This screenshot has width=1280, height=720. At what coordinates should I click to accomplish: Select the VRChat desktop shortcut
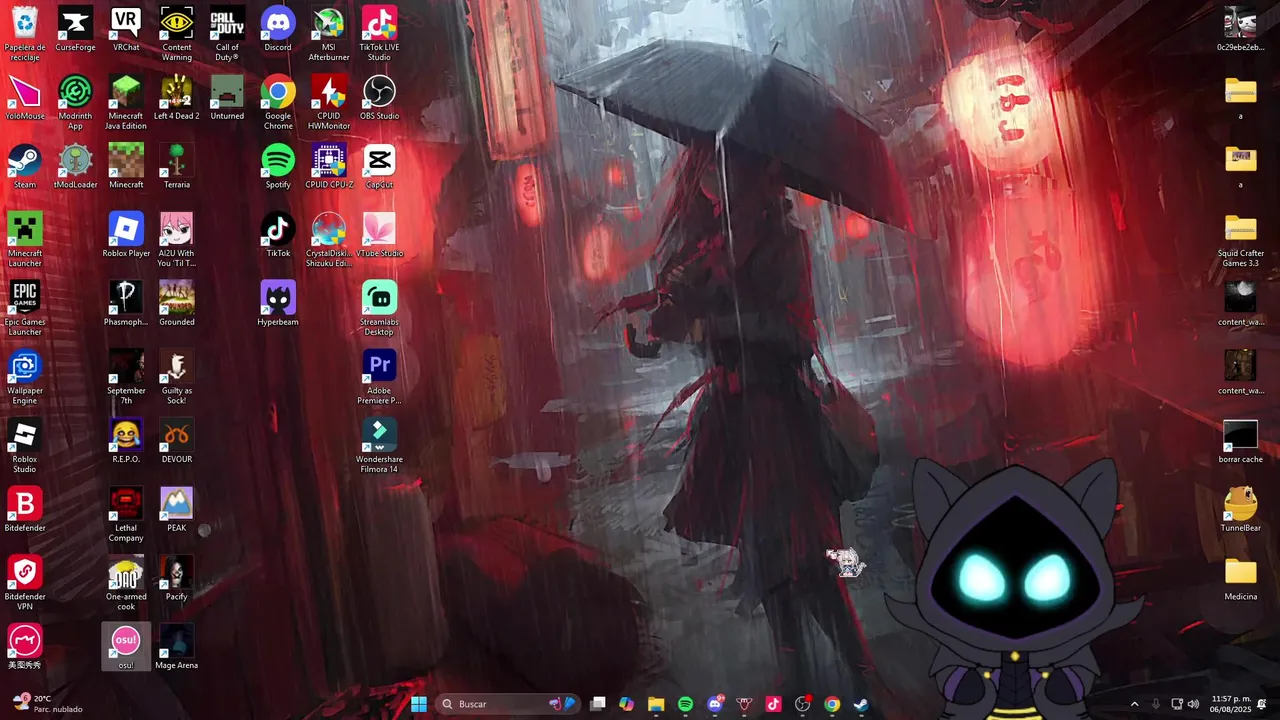point(126,30)
